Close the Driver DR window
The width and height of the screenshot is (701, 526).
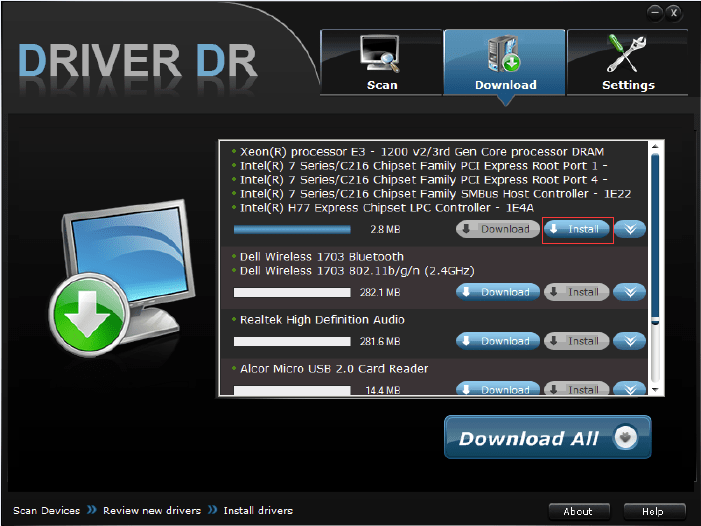[x=675, y=13]
